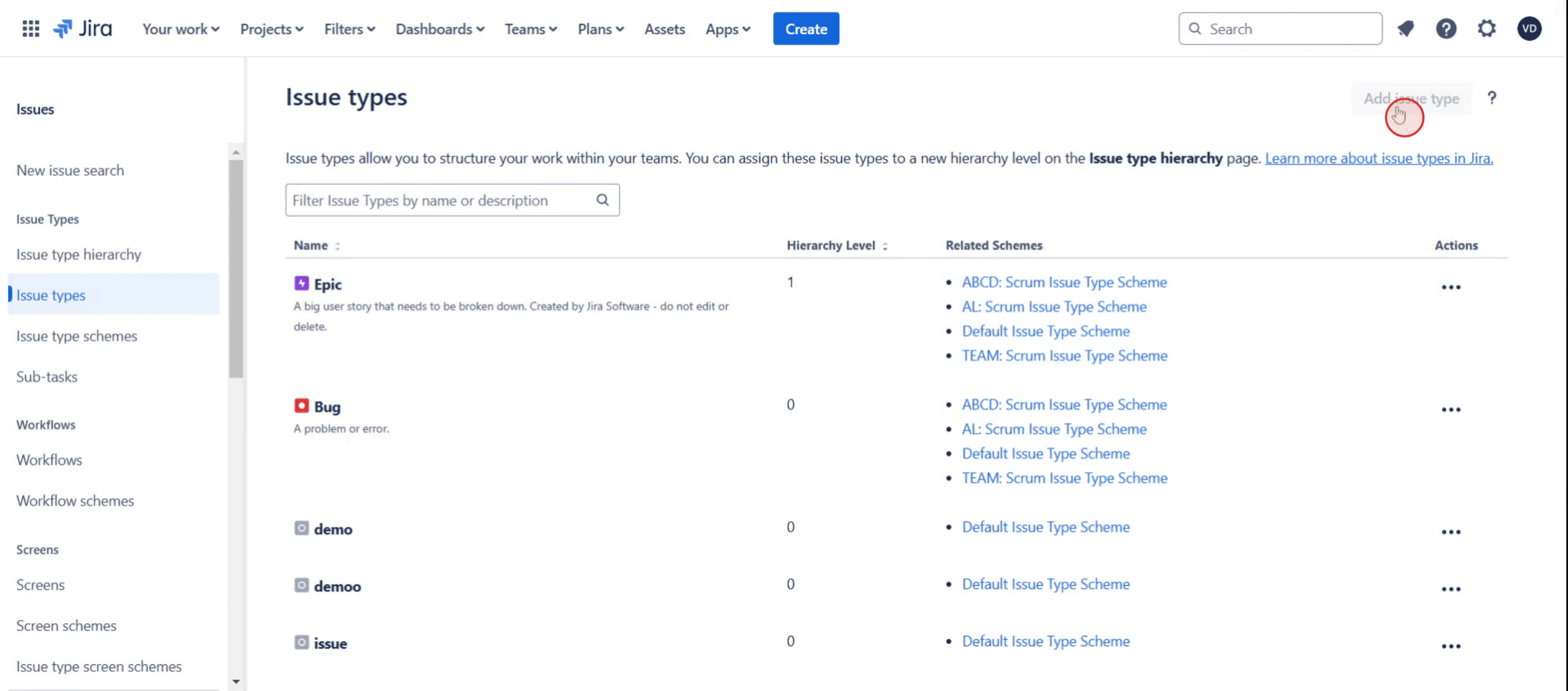Select Issue type schemes in the sidebar
The image size is (1568, 691).
click(x=77, y=336)
